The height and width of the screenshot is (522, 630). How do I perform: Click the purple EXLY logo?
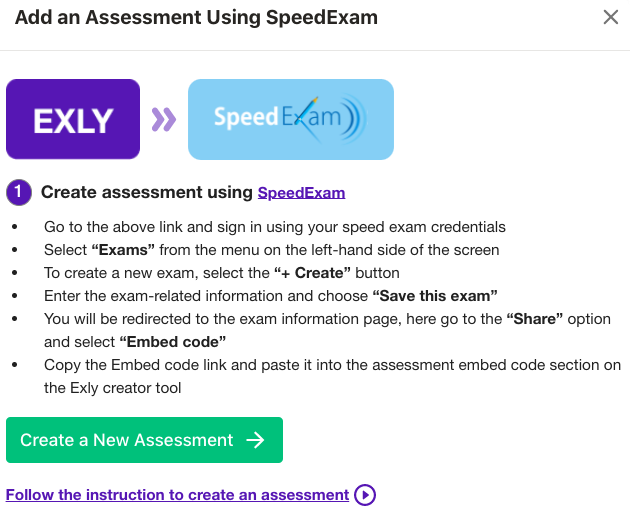click(x=73, y=120)
